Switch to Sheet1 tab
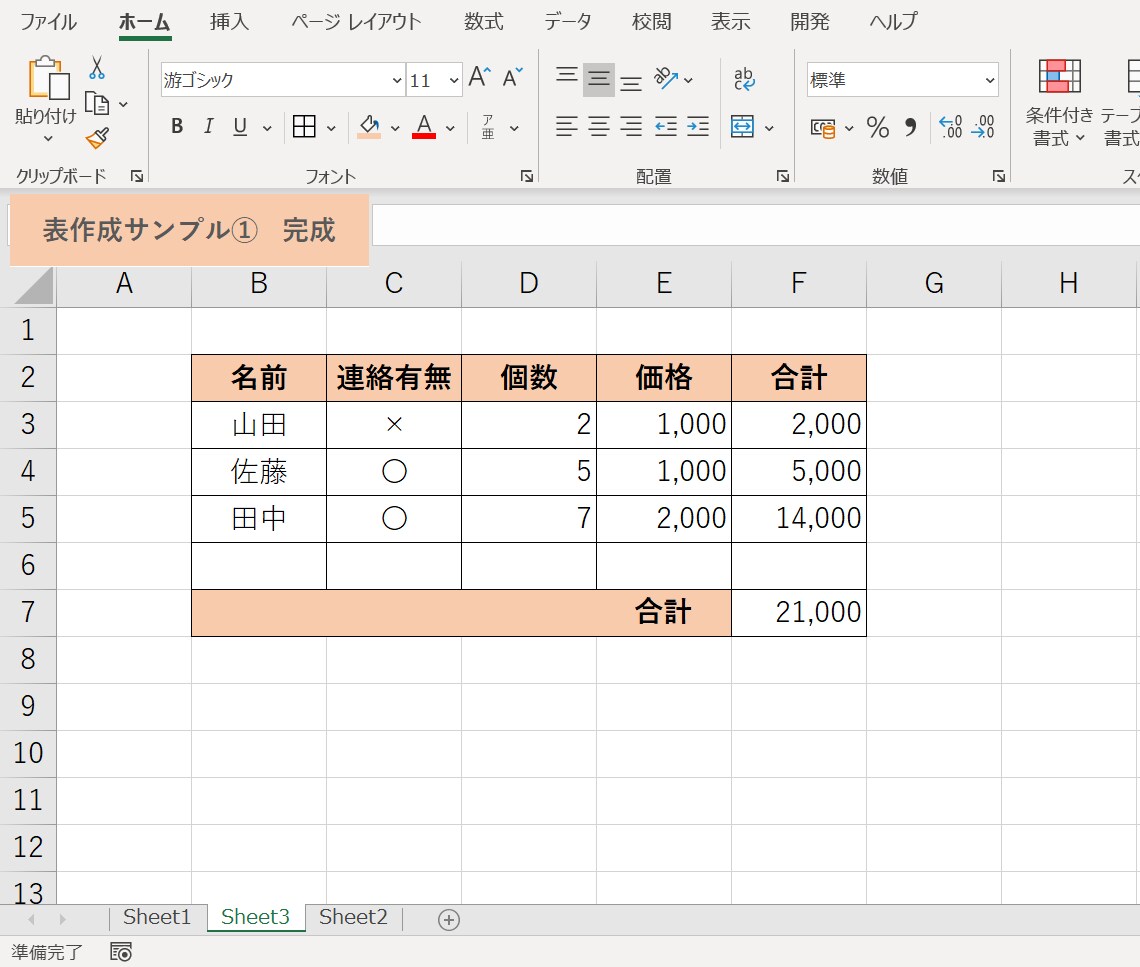The width and height of the screenshot is (1140, 967). click(x=157, y=917)
